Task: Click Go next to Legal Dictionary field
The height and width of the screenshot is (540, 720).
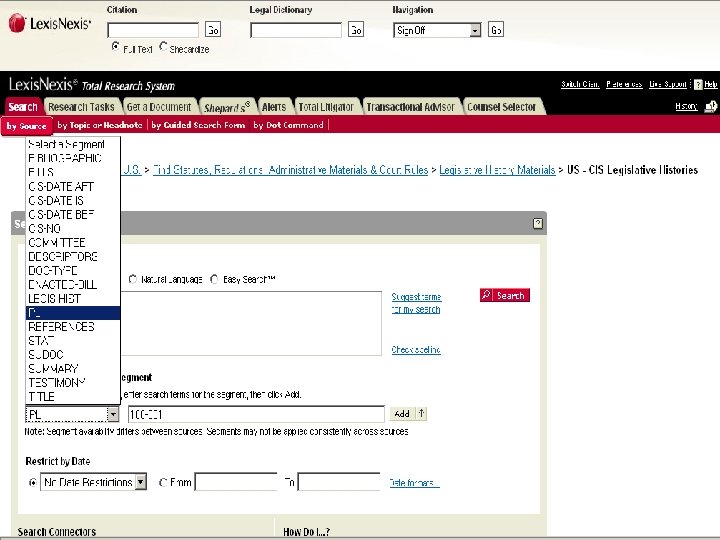Action: pyautogui.click(x=356, y=30)
